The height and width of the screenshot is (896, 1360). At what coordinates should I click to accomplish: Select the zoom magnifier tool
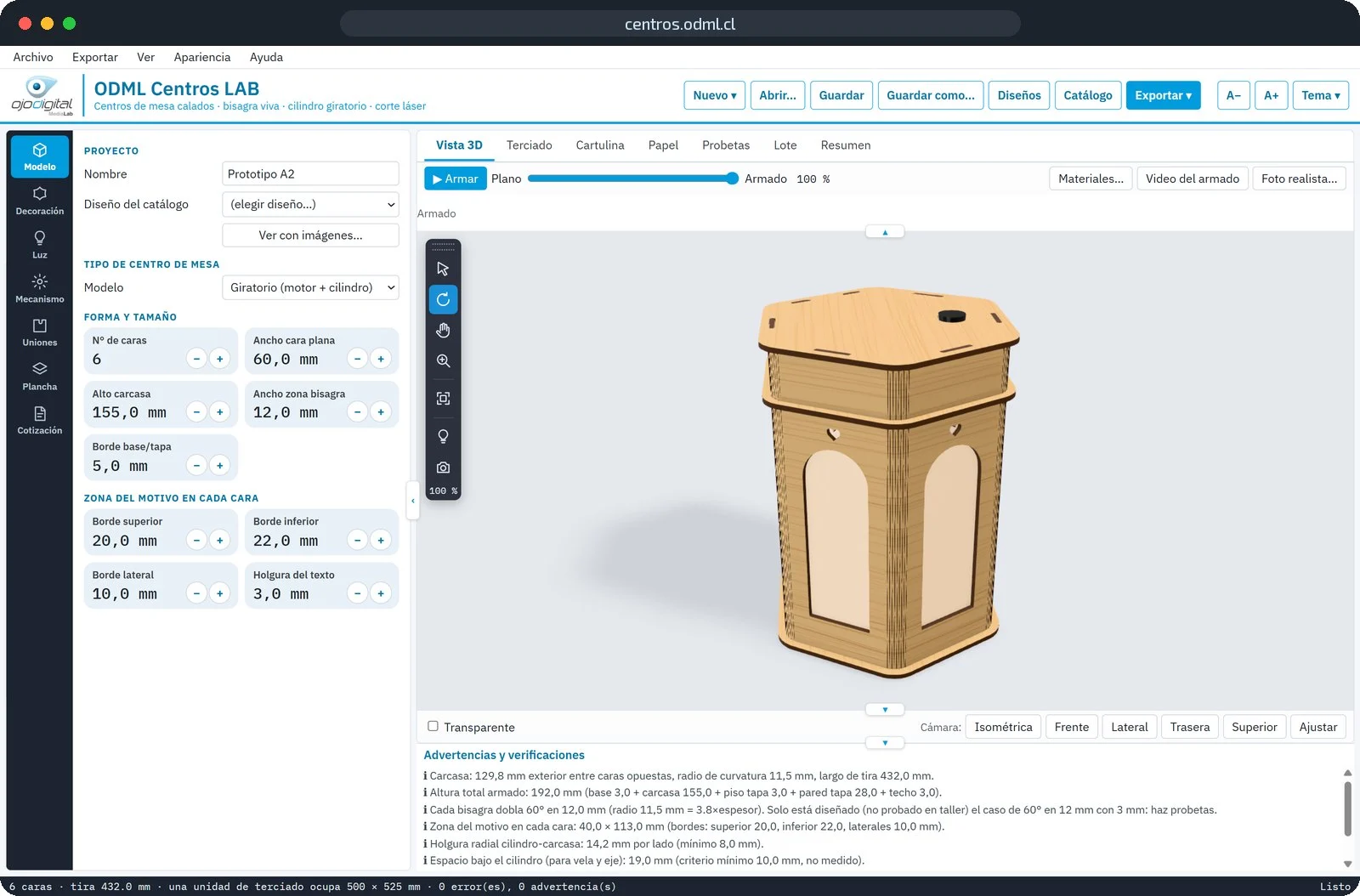[443, 360]
